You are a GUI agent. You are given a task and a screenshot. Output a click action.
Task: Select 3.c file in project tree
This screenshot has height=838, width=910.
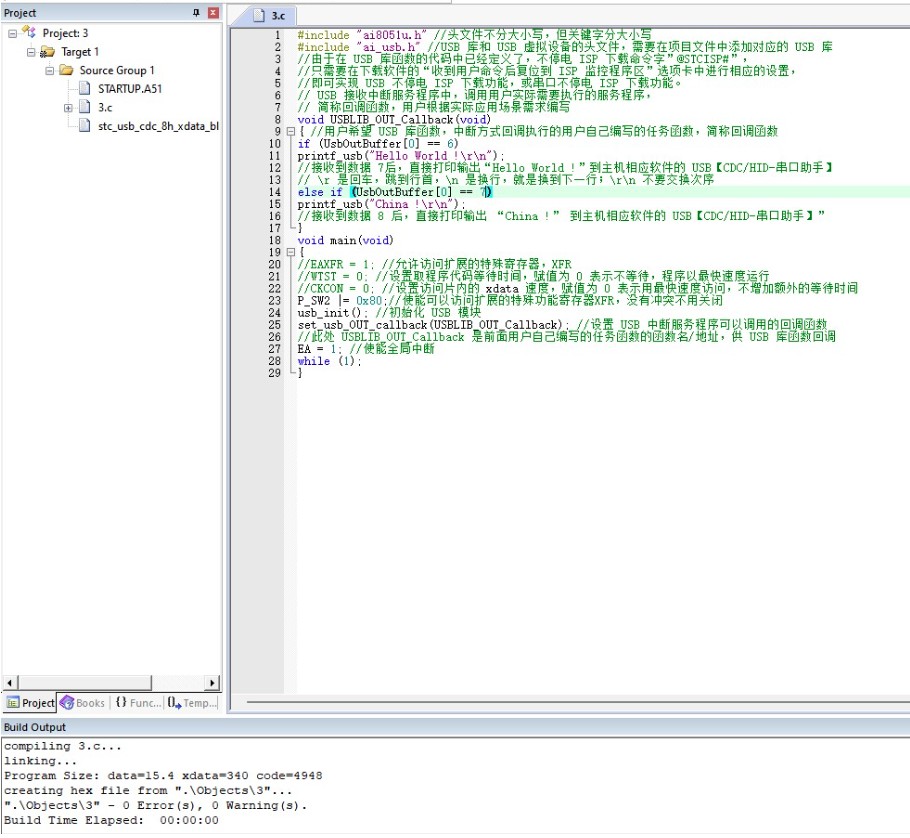click(x=105, y=107)
